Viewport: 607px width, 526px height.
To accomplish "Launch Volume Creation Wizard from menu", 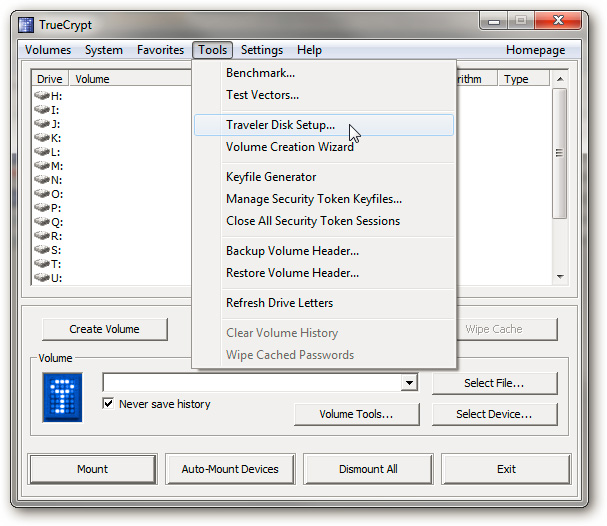I will coord(324,147).
